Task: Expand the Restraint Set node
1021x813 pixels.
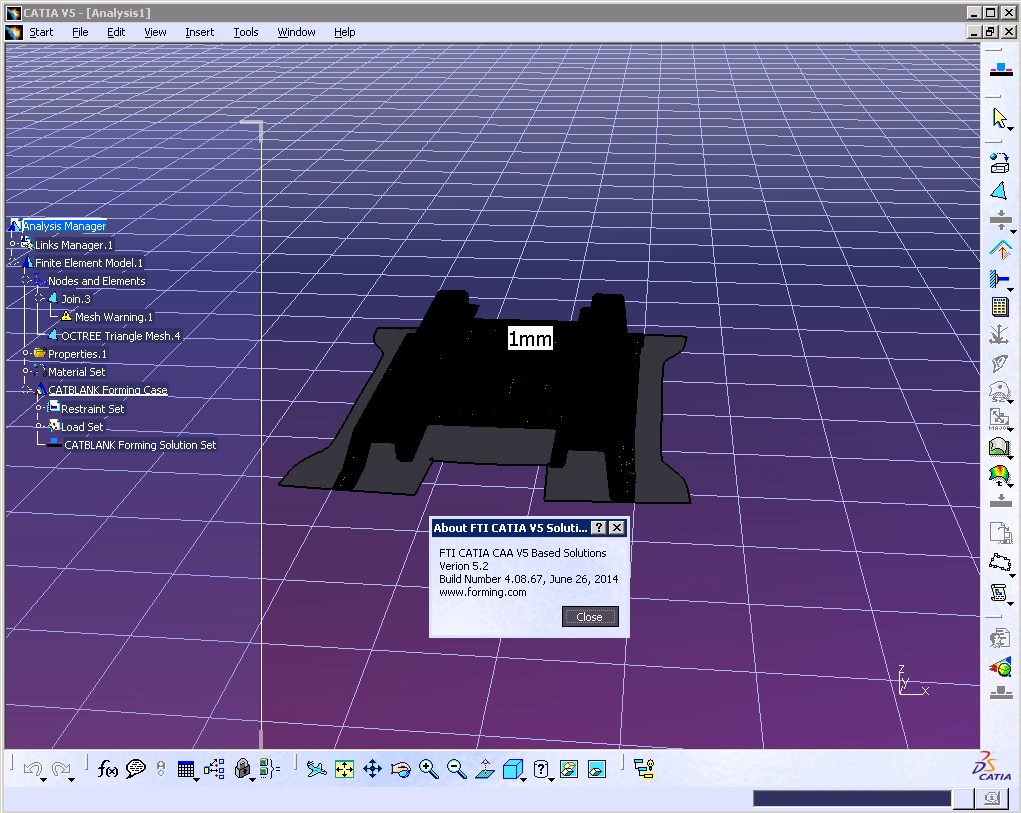Action: 38,407
